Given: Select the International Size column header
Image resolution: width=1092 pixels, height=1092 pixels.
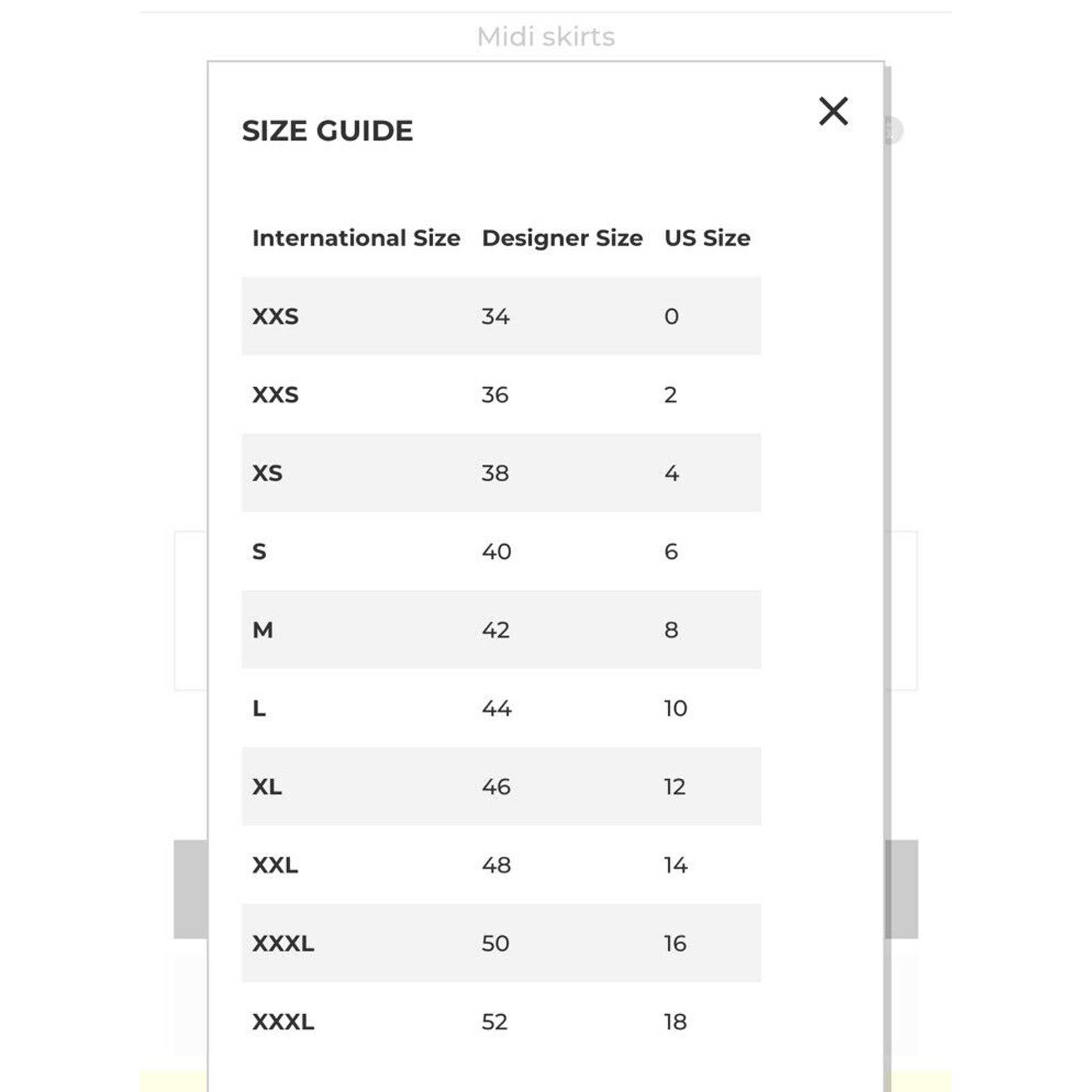Looking at the screenshot, I should tap(356, 238).
